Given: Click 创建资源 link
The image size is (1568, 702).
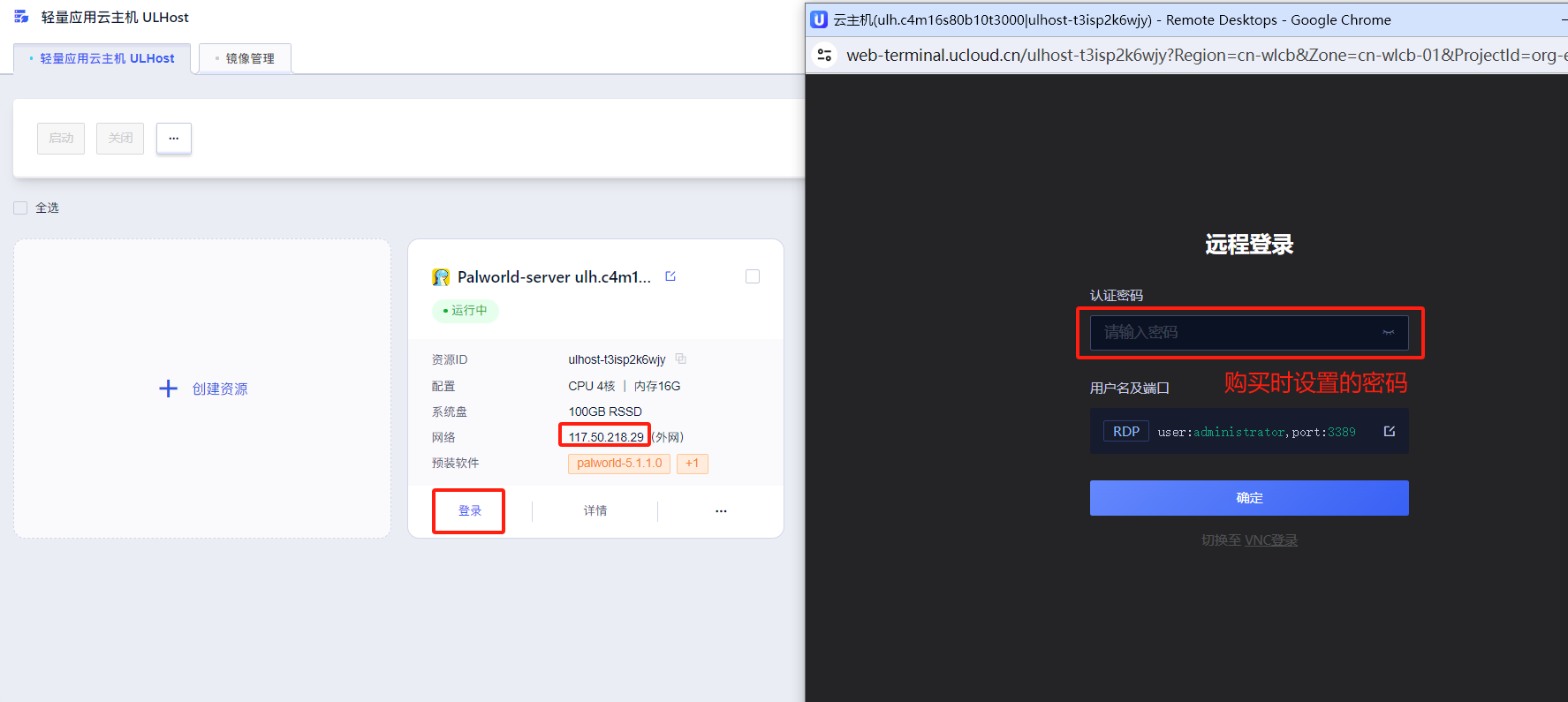Looking at the screenshot, I should (220, 389).
